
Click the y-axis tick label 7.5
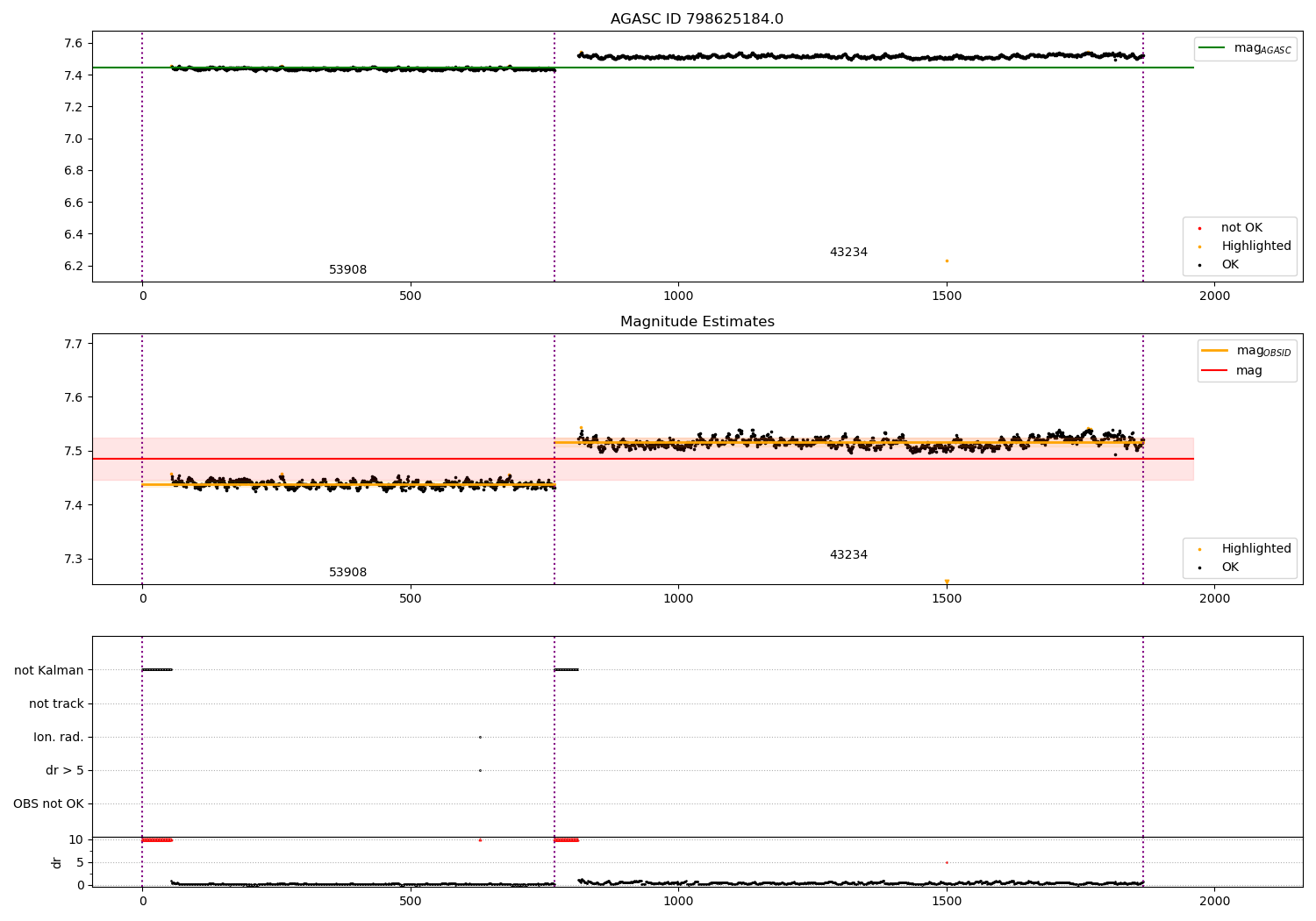coord(74,451)
